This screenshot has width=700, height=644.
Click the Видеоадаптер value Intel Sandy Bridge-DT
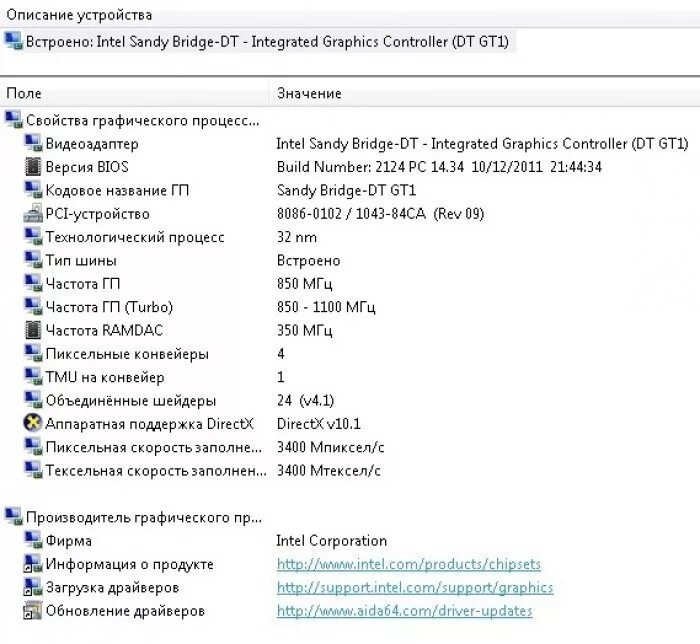point(483,144)
